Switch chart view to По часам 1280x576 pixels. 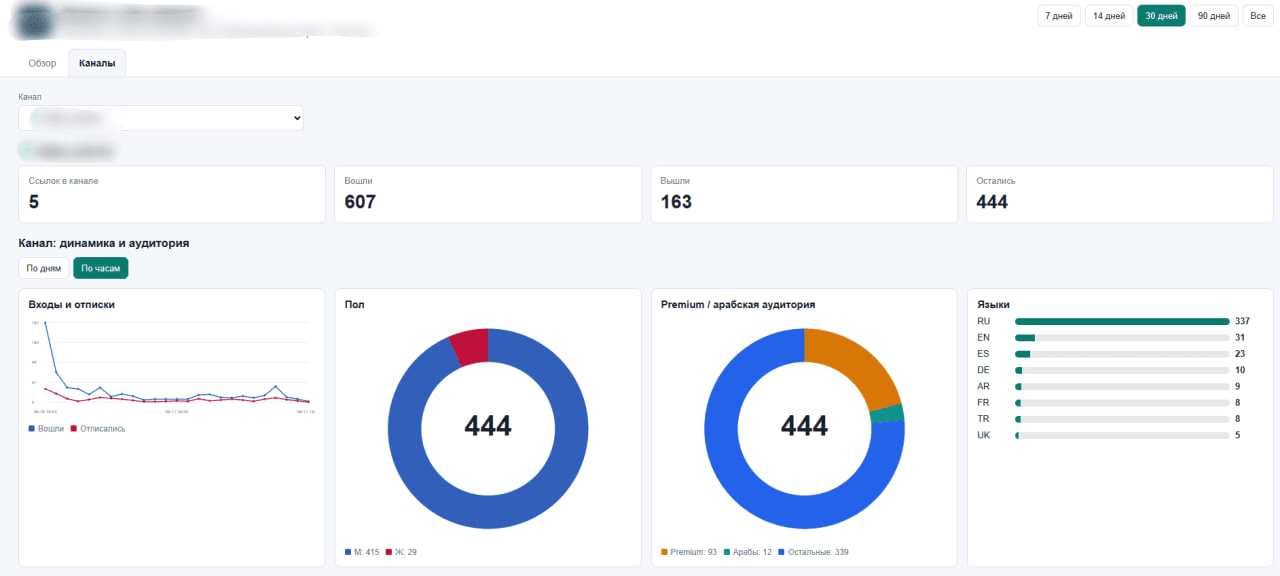[x=100, y=268]
